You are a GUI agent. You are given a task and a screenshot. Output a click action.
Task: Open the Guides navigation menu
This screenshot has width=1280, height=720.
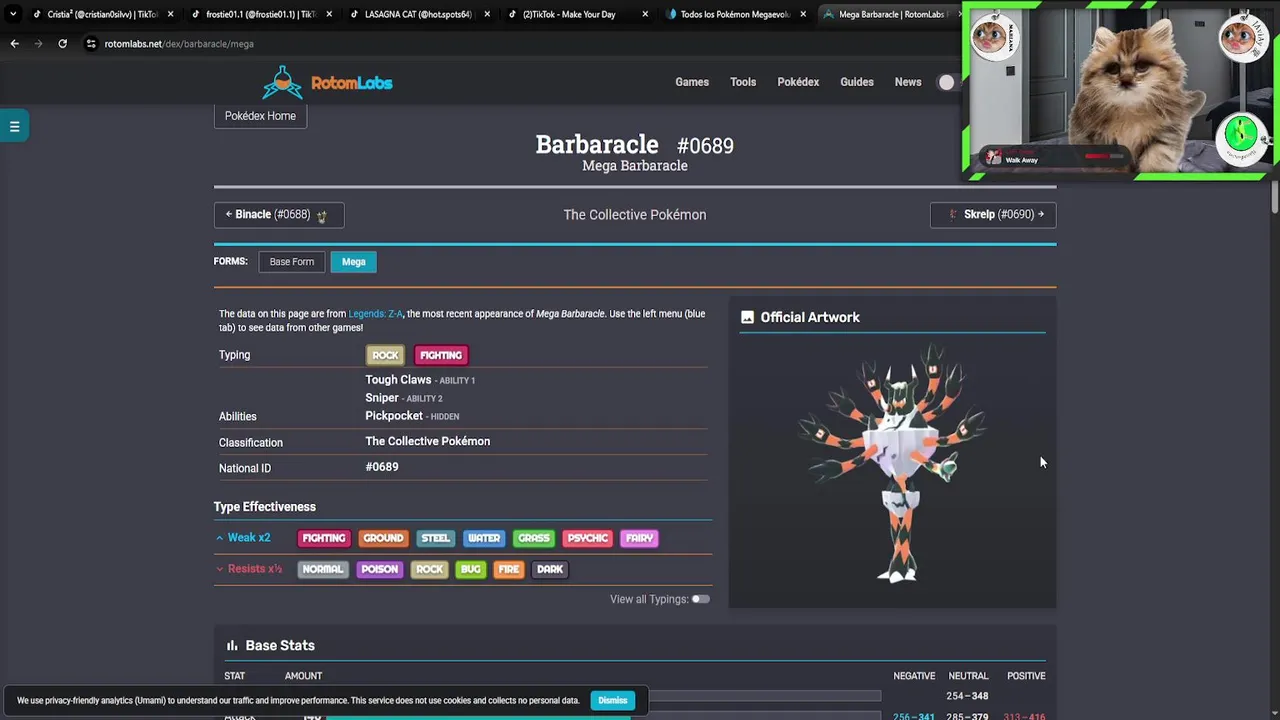857,82
